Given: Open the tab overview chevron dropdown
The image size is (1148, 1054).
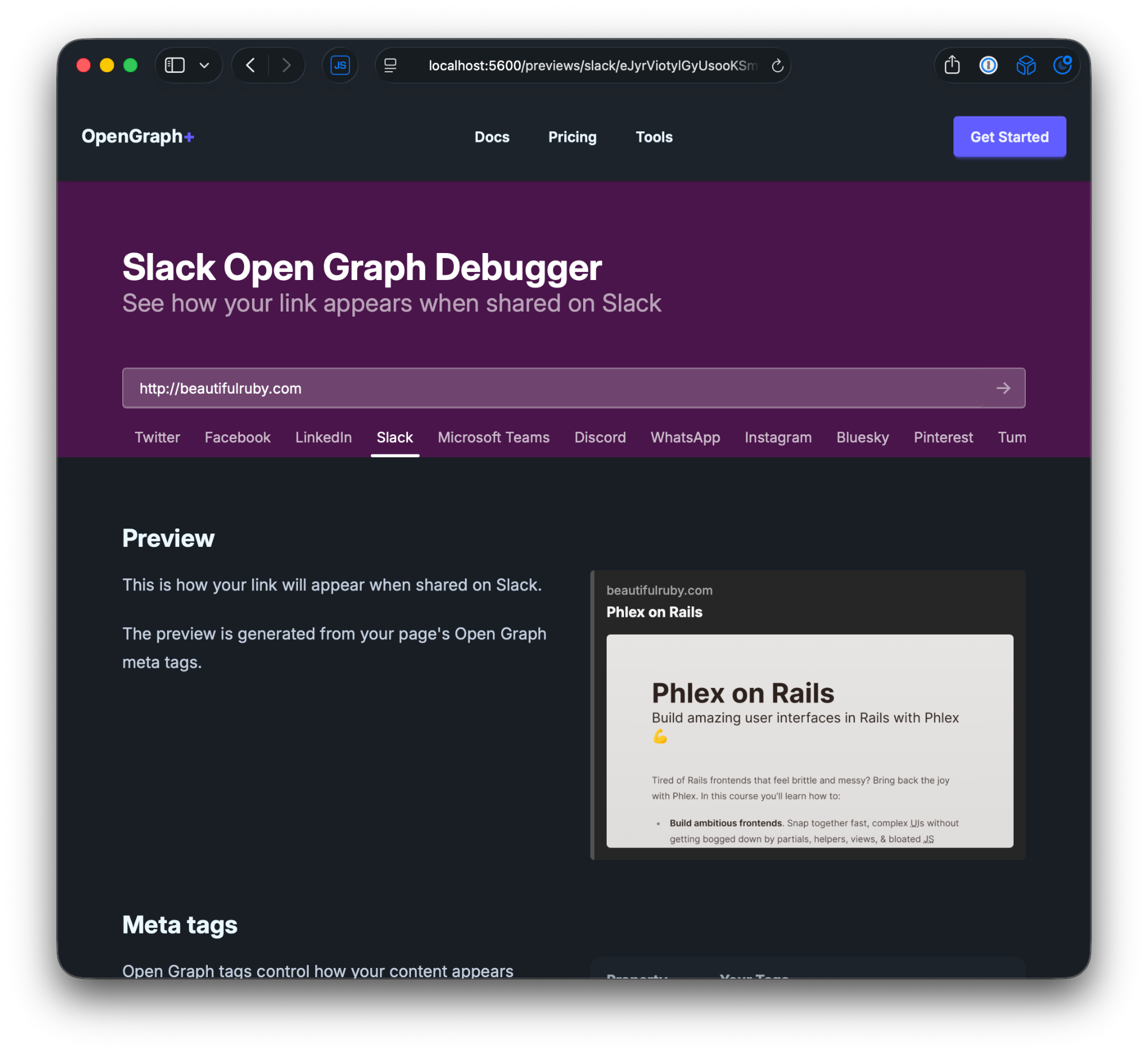Looking at the screenshot, I should pos(204,65).
